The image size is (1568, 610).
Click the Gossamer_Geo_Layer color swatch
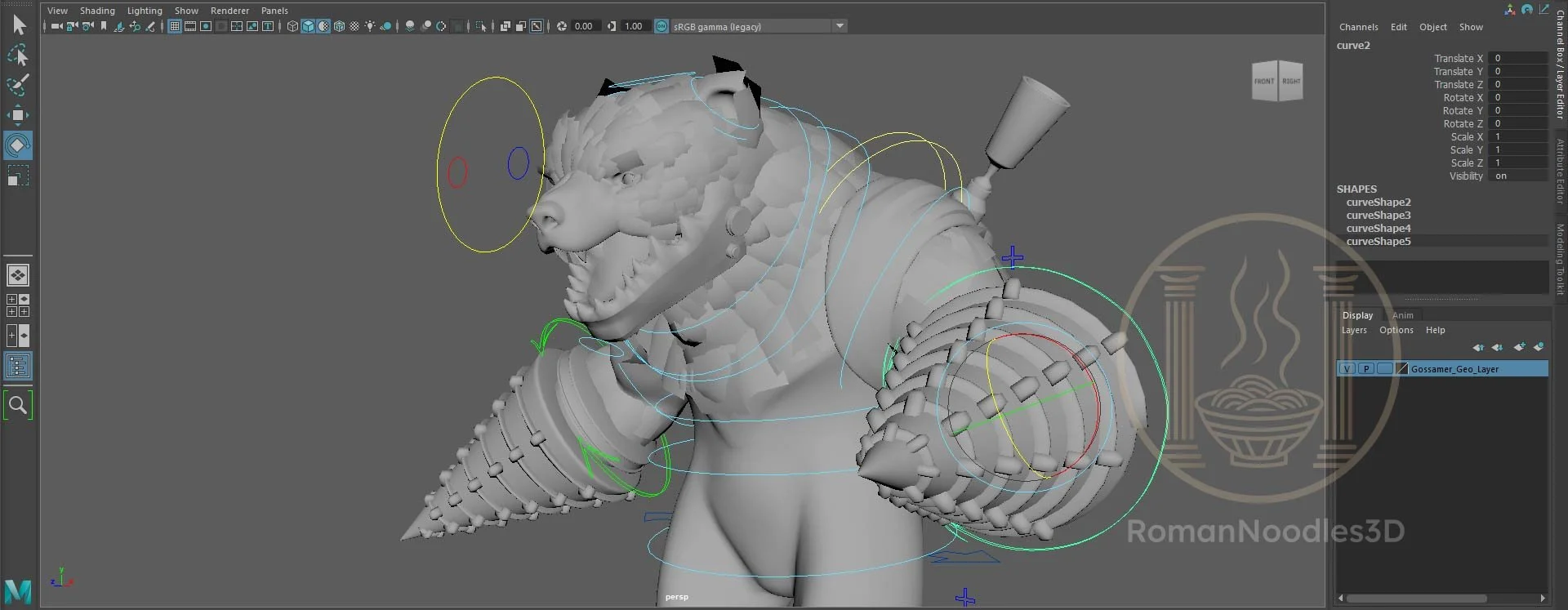click(1402, 369)
